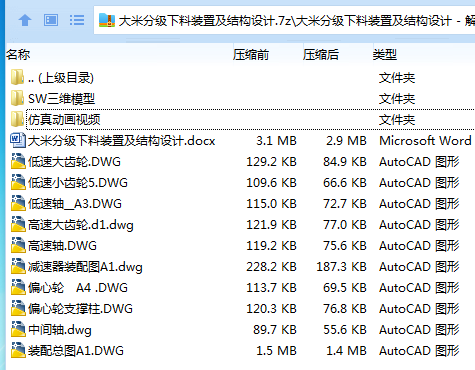
Task: Sort by the 压缩后 column header
Action: pos(321,55)
